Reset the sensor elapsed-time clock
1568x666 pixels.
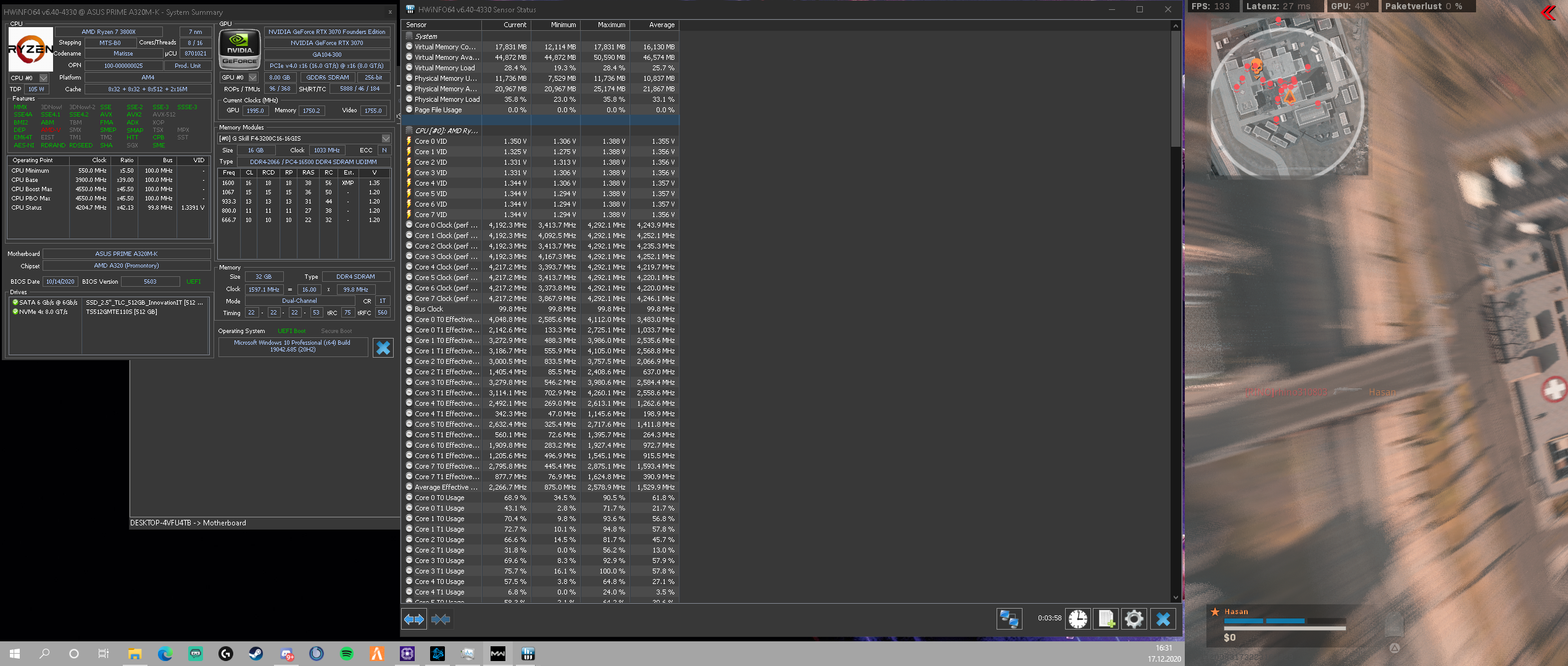[x=1078, y=619]
